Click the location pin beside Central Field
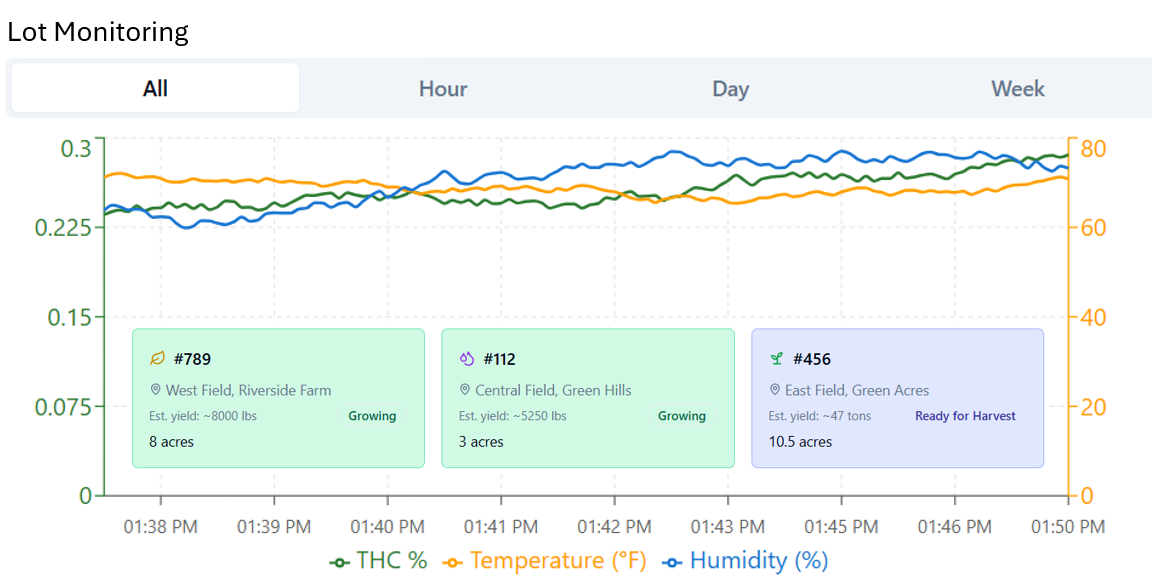 464,389
